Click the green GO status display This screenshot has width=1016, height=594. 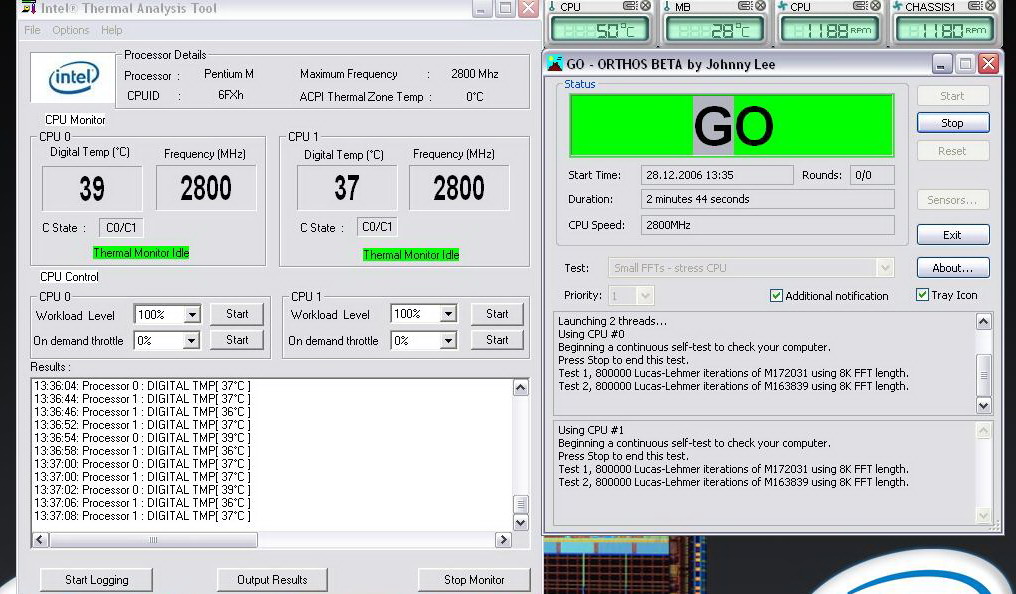[x=732, y=126]
